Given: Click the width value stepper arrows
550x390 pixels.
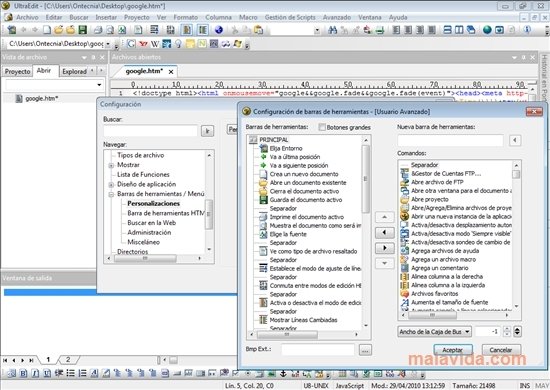Looking at the screenshot, I should coord(507,331).
